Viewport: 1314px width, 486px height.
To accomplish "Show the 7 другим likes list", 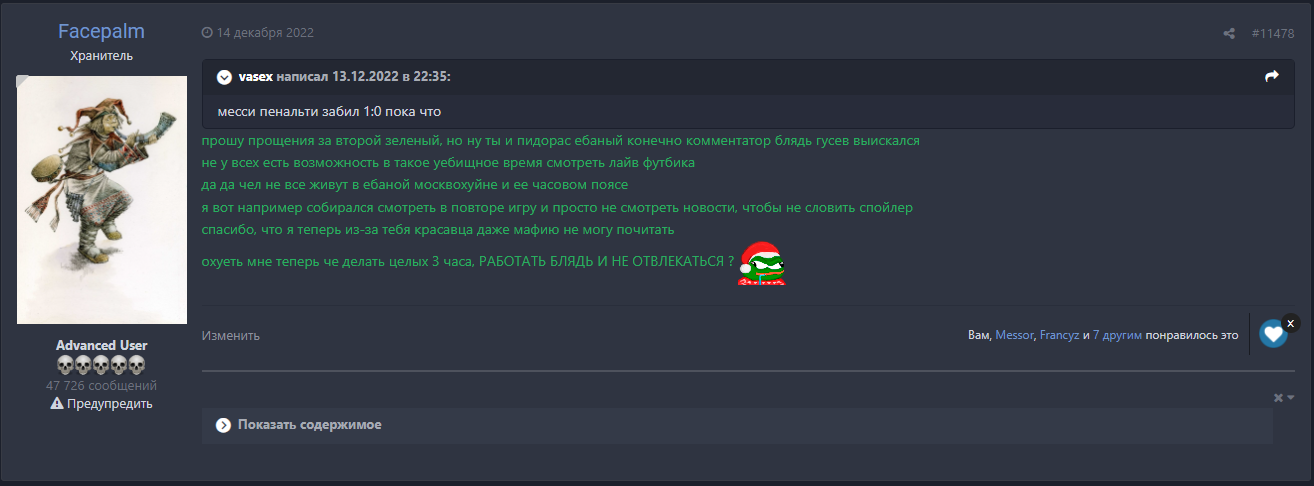I will pos(1117,336).
